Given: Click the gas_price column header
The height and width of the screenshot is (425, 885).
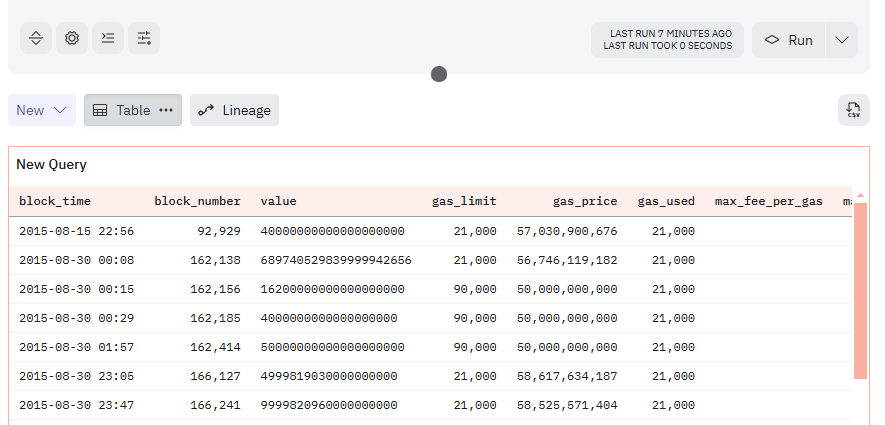Looking at the screenshot, I should point(585,201).
